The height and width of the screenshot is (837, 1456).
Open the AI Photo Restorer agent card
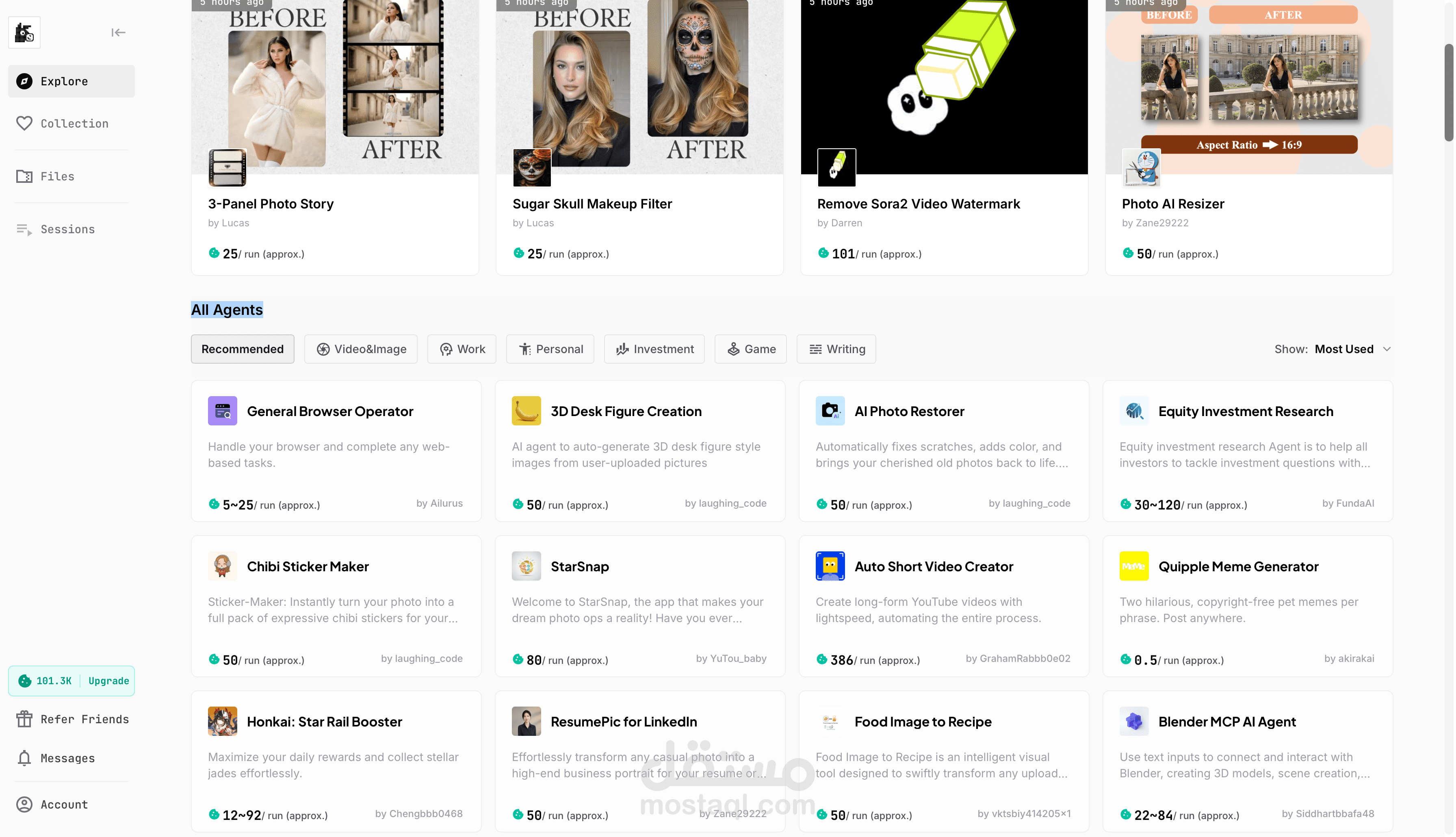[943, 451]
